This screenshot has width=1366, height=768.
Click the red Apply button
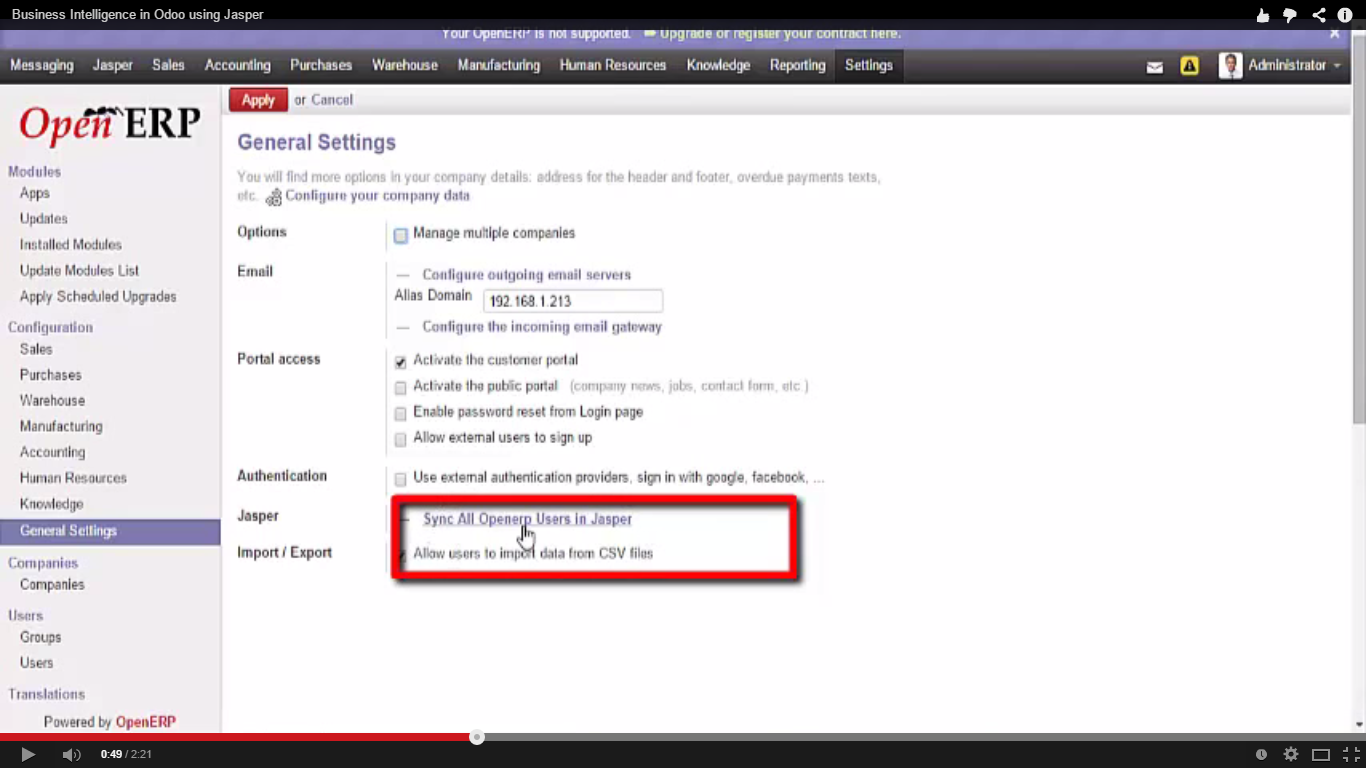258,100
